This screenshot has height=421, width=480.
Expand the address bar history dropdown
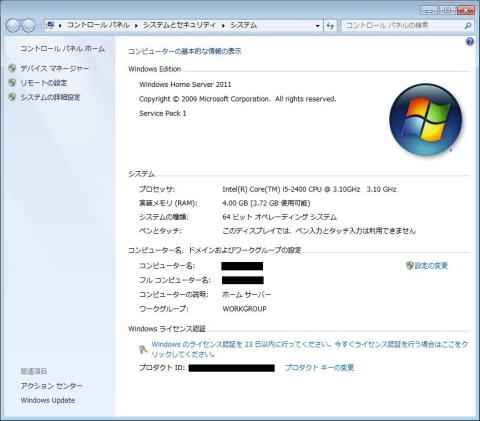[x=317, y=26]
